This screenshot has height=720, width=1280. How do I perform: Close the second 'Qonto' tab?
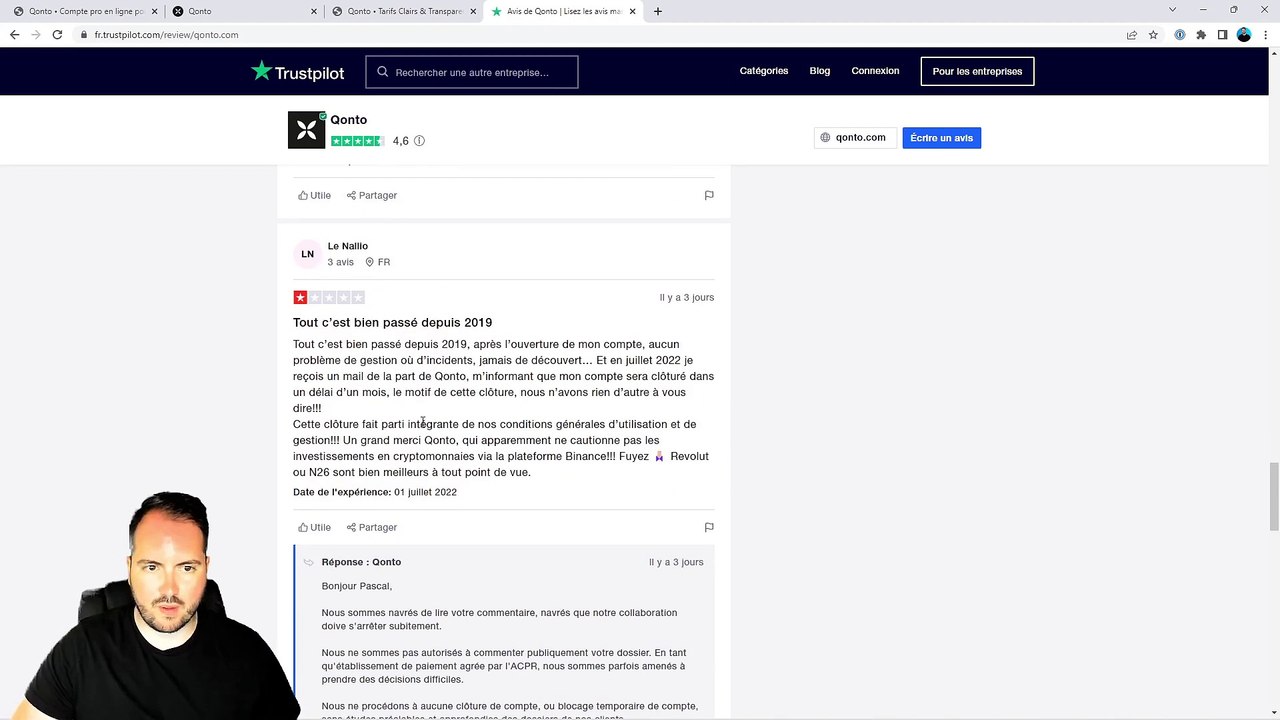tap(314, 11)
